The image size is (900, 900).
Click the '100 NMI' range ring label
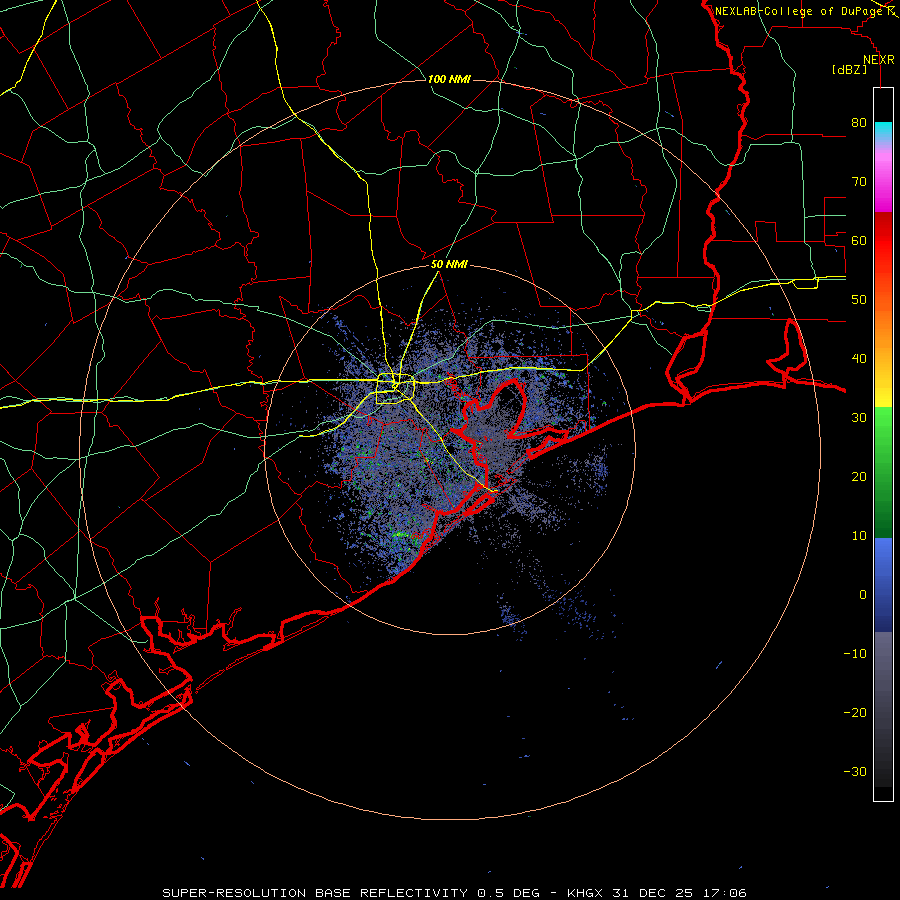449,79
